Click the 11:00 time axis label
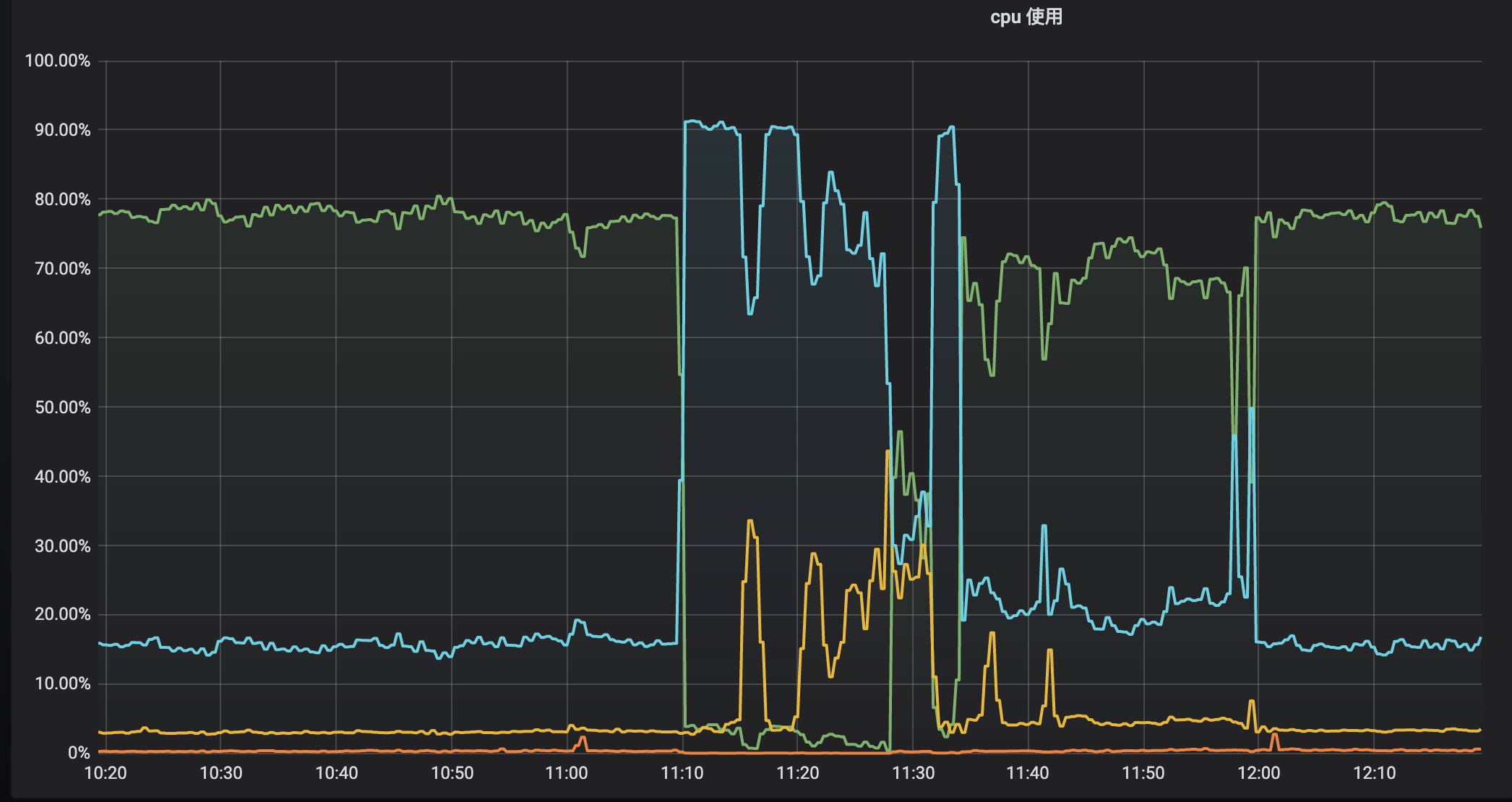Screen dimensions: 1512x802 [567, 773]
